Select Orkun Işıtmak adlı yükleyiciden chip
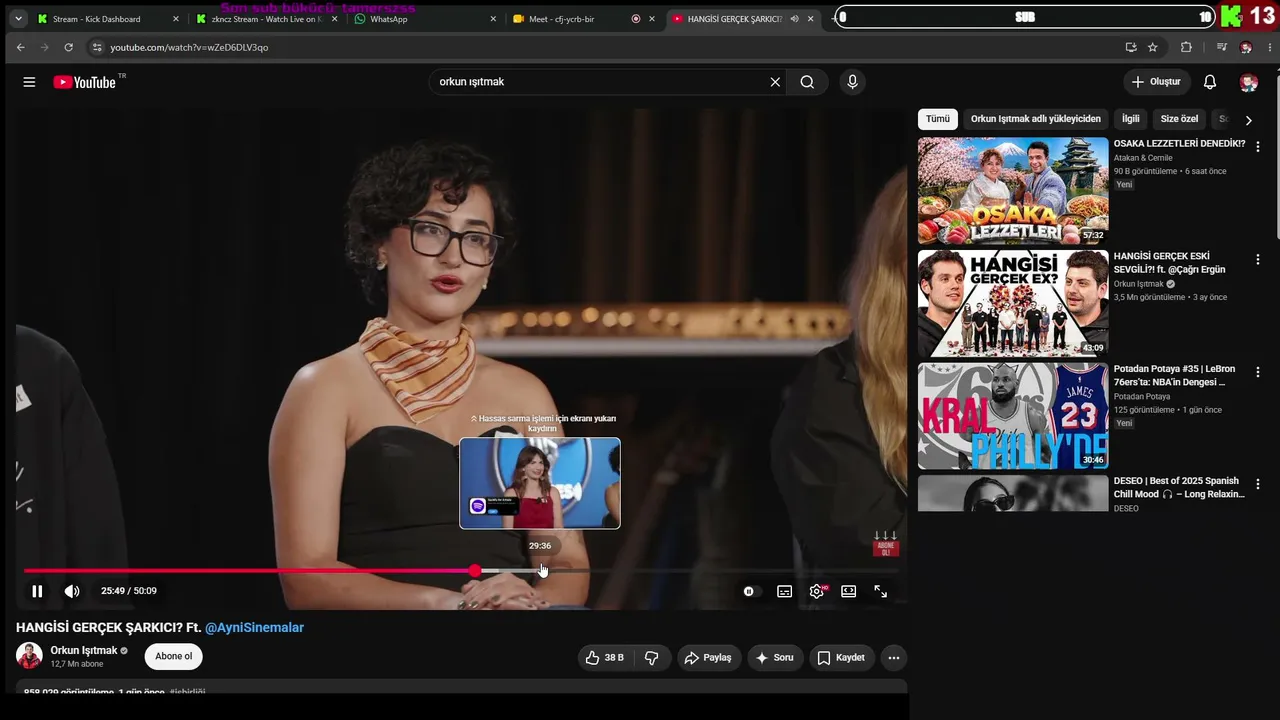Image resolution: width=1280 pixels, height=720 pixels. pos(1036,119)
